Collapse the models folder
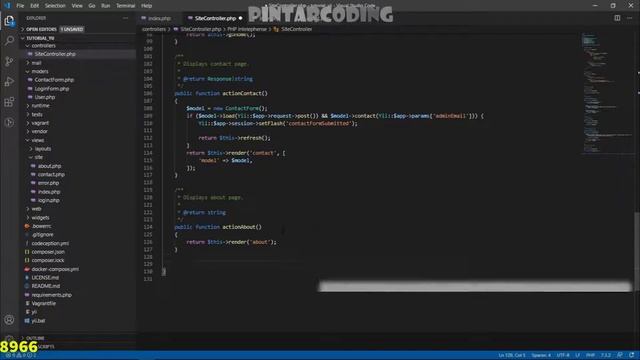 pos(40,71)
